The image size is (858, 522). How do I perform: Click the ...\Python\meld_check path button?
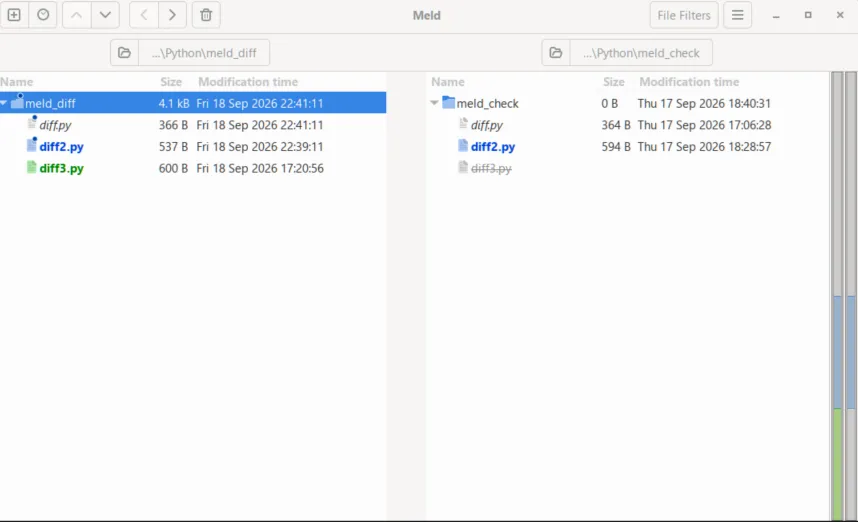pyautogui.click(x=641, y=53)
